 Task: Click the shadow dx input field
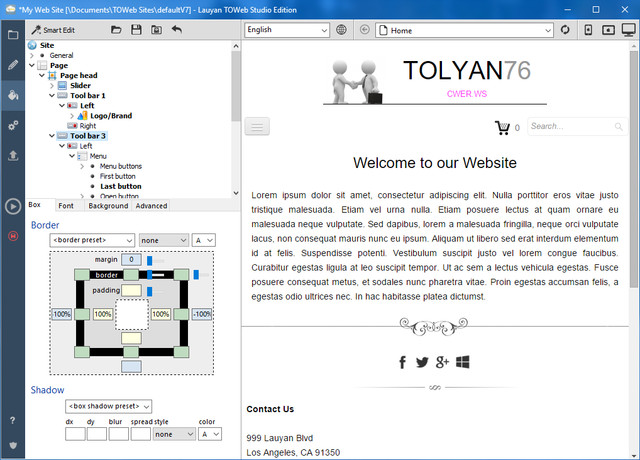(75, 434)
